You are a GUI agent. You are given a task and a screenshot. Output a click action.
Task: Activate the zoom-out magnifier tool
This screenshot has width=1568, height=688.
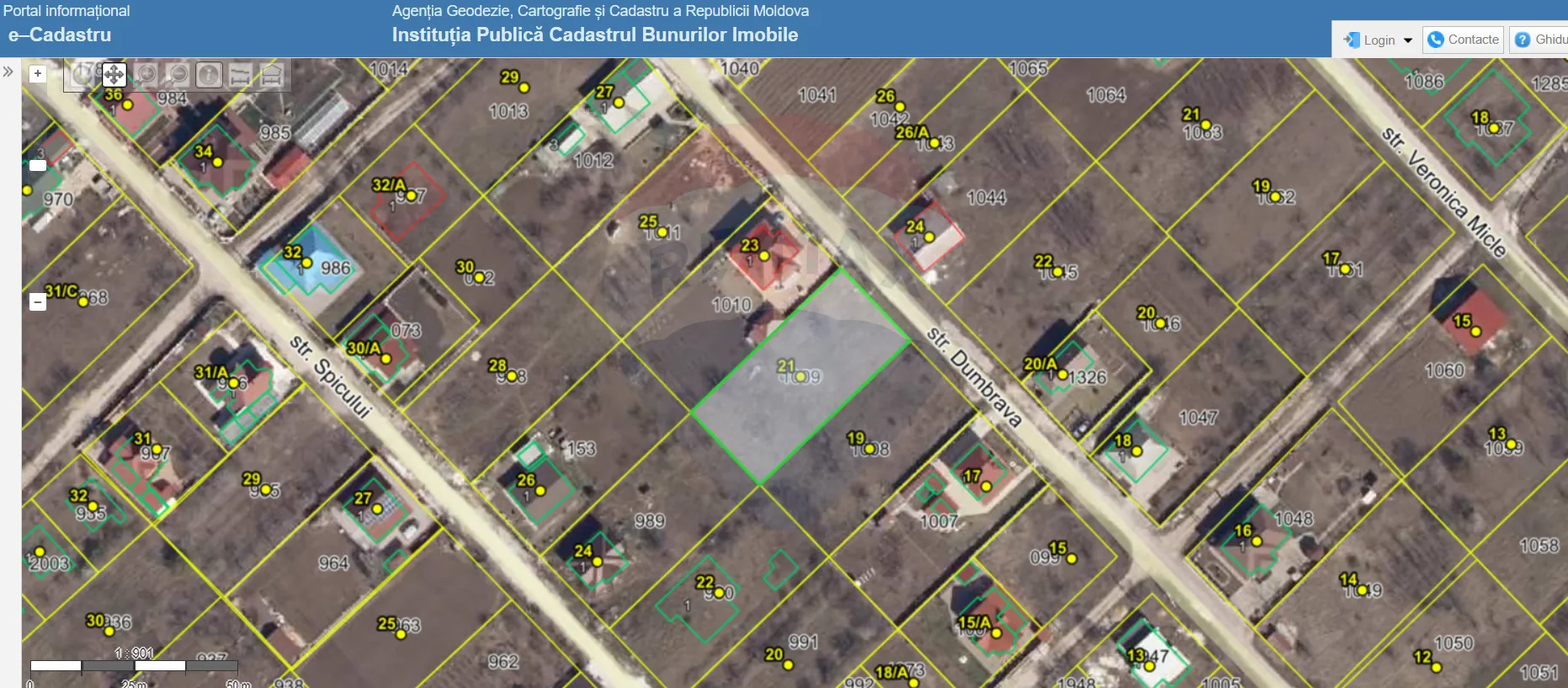coord(177,75)
